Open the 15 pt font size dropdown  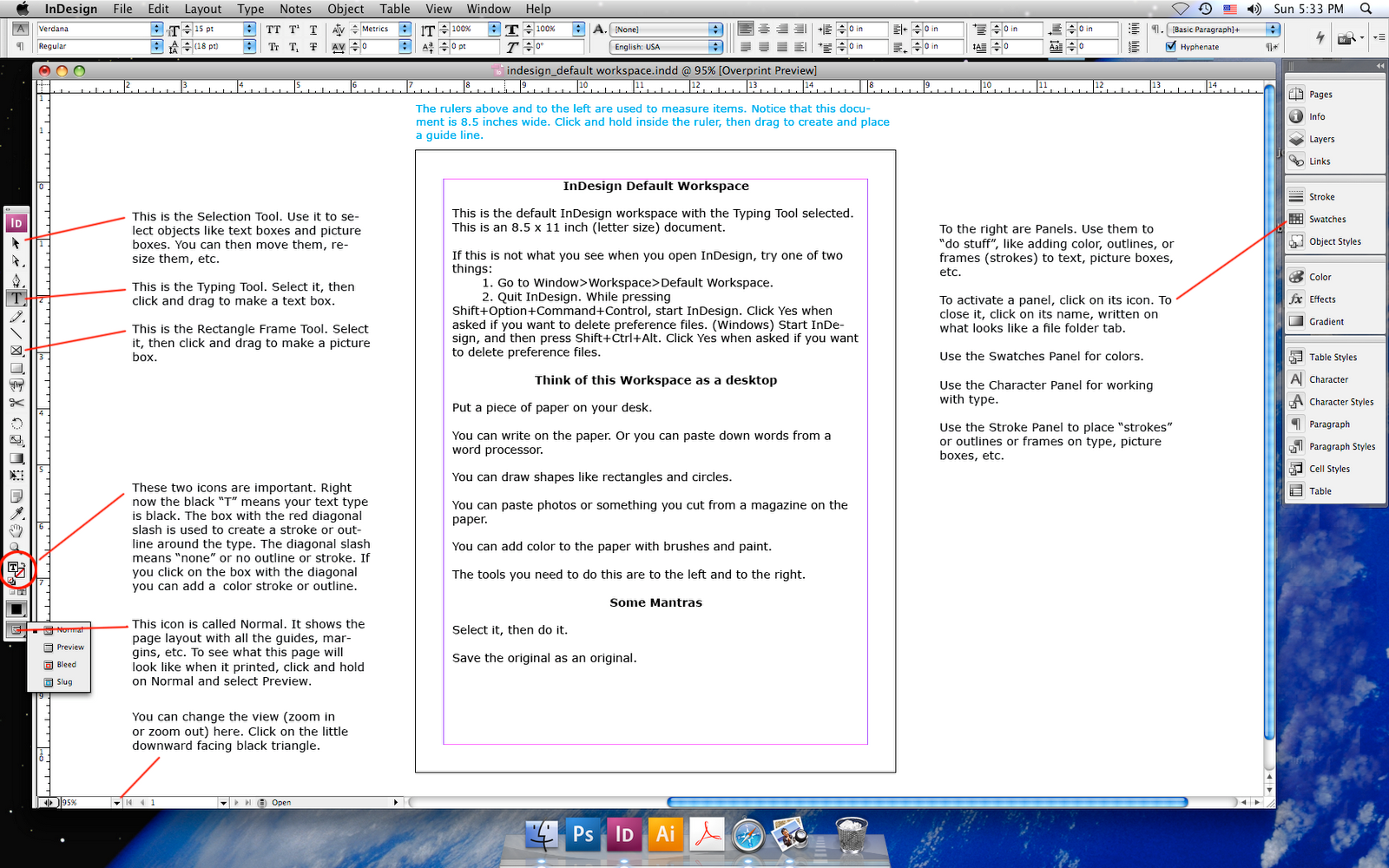(x=250, y=29)
